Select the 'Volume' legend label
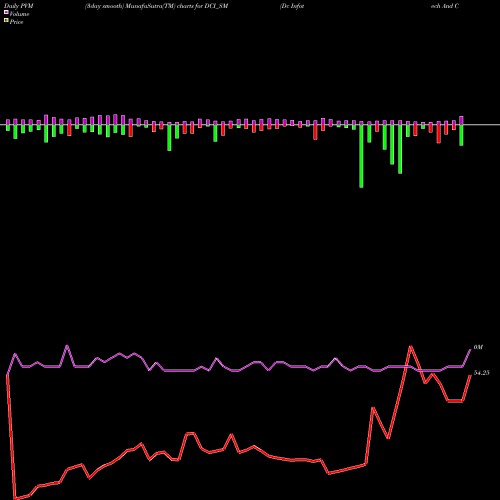Image resolution: width=500 pixels, height=500 pixels. [x=19, y=14]
